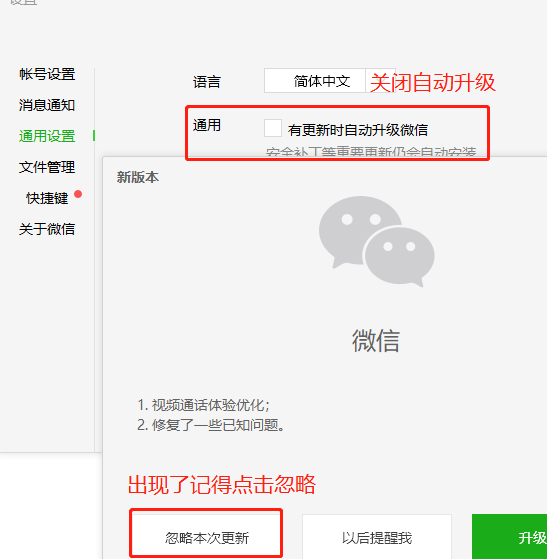The width and height of the screenshot is (547, 559).
Task: Click the 通用 label
Action: click(x=207, y=125)
